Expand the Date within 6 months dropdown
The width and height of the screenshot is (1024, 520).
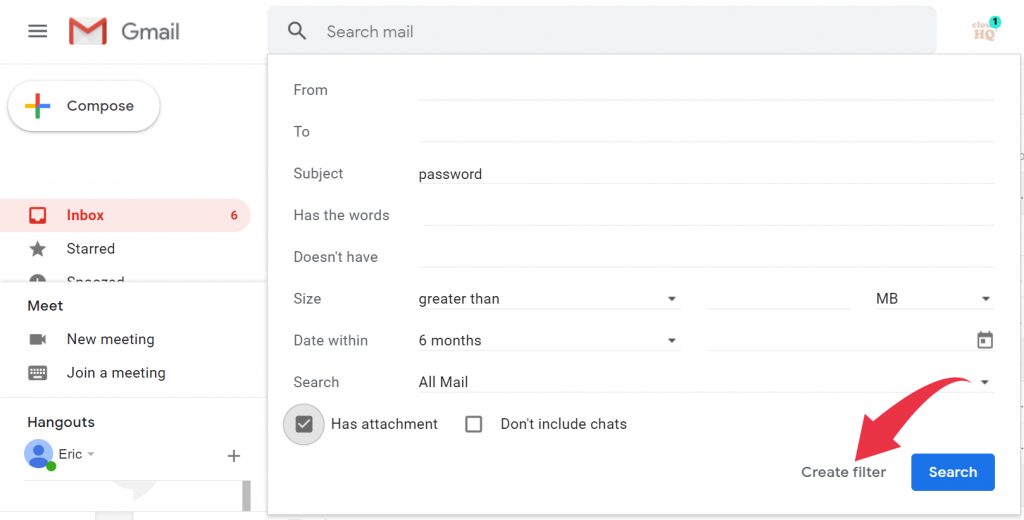(x=549, y=340)
